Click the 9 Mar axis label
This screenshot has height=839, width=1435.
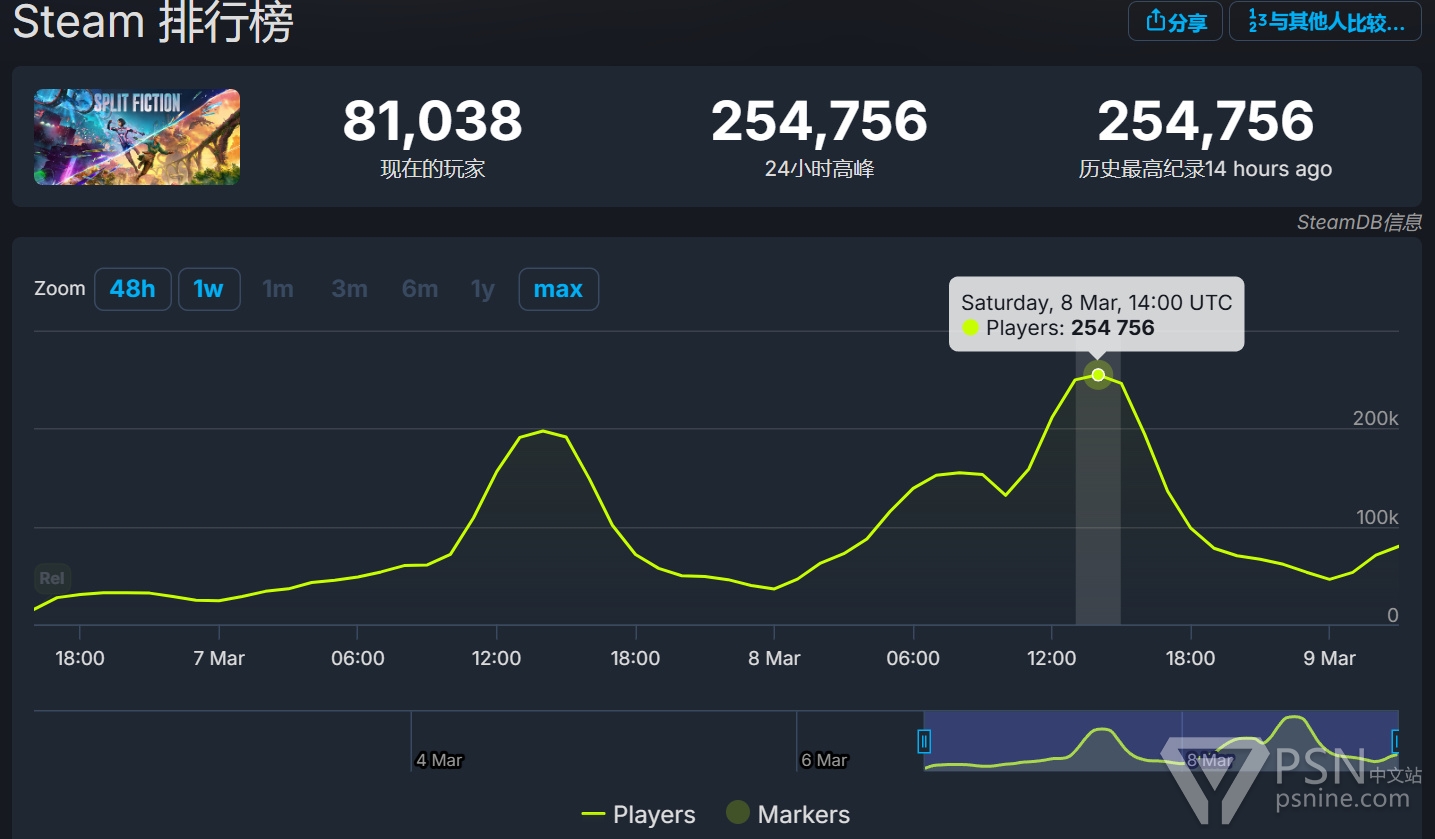[1330, 658]
